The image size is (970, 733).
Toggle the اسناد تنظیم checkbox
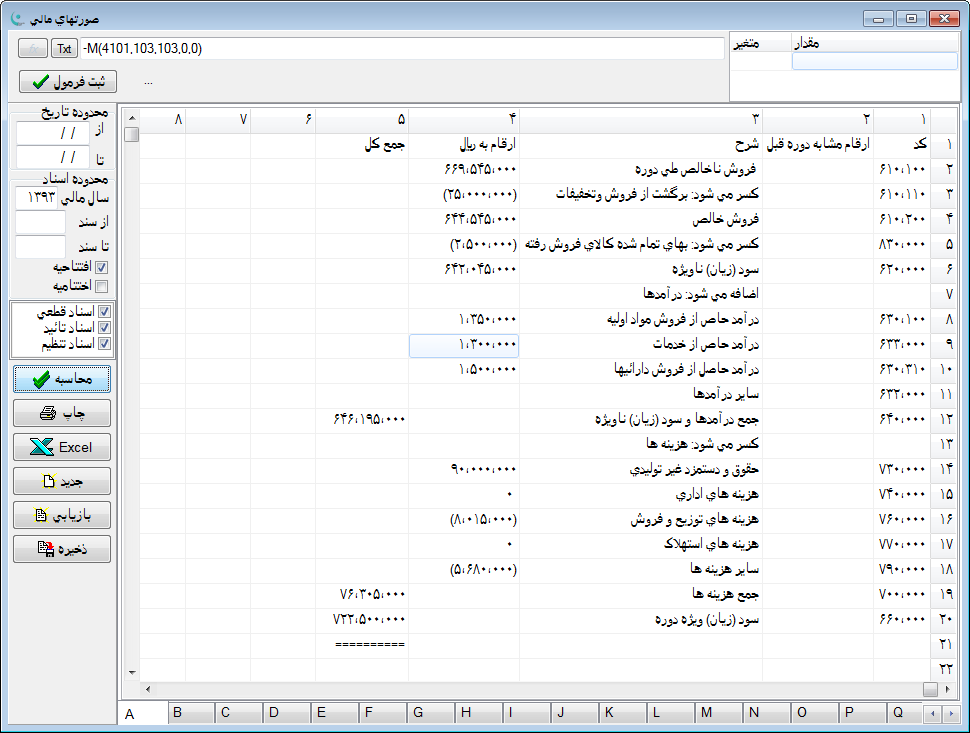105,344
